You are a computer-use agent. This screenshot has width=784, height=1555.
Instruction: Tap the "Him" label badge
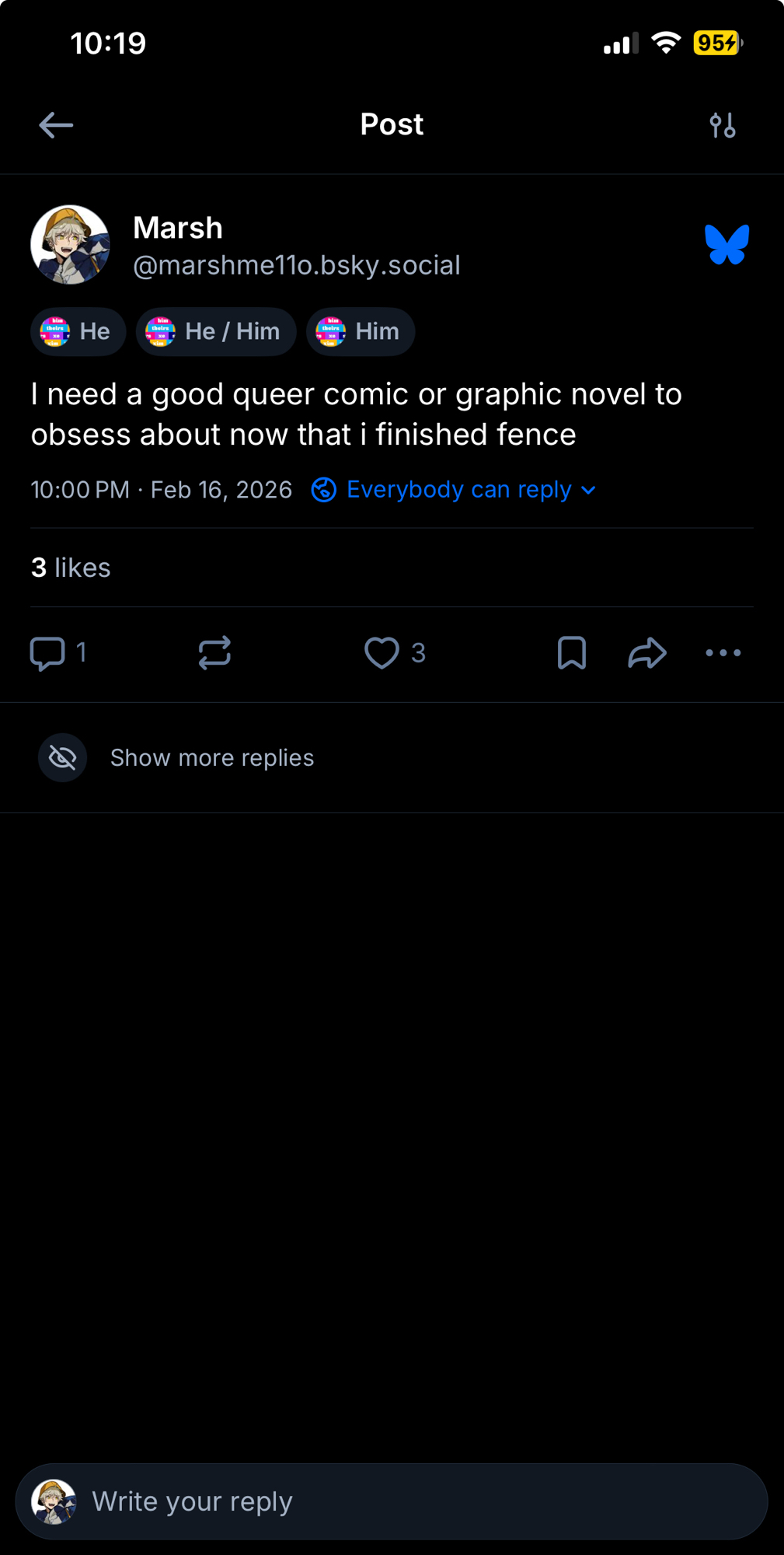coord(361,332)
